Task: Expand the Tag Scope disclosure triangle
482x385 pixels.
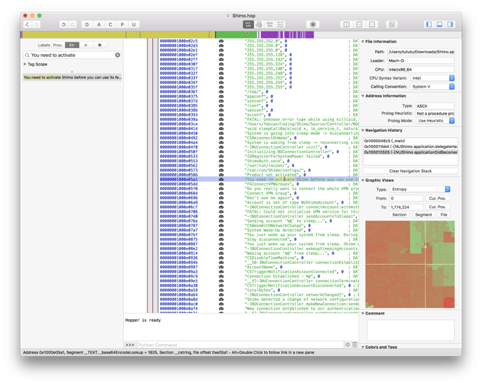Action: click(25, 64)
